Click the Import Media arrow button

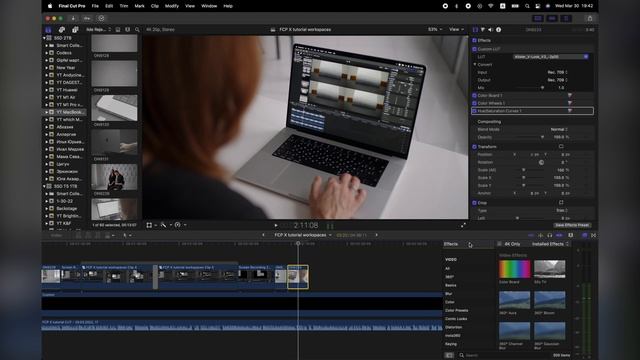(73, 18)
